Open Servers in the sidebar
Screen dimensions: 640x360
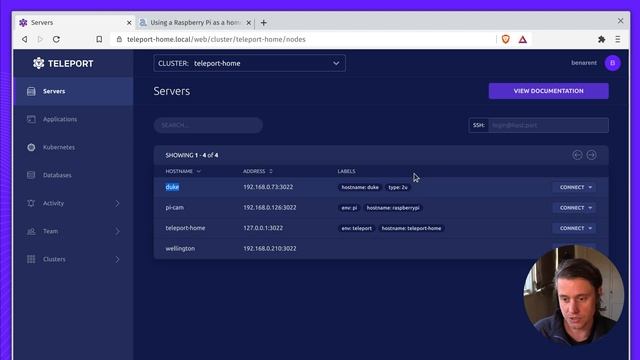coord(73,91)
